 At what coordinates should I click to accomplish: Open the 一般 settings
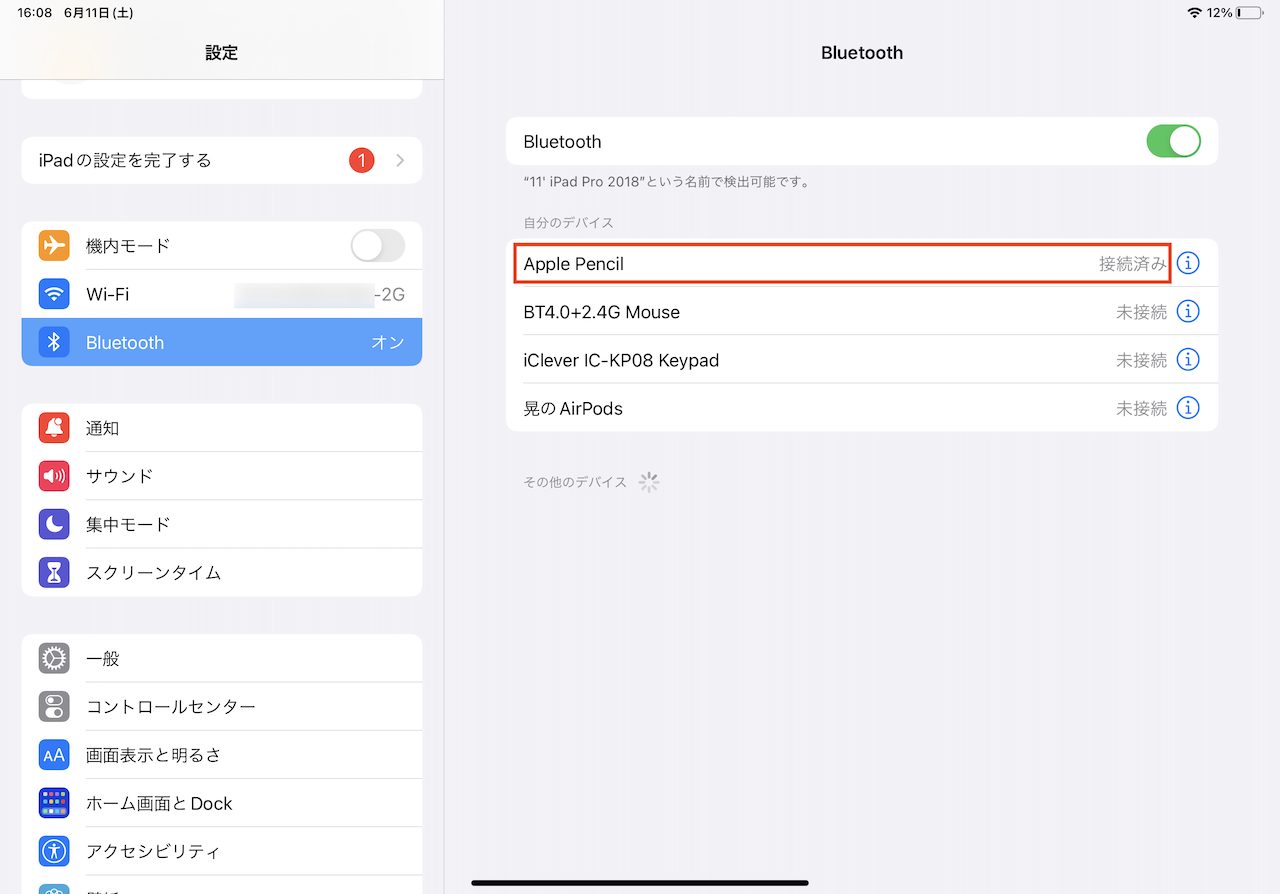(x=222, y=658)
